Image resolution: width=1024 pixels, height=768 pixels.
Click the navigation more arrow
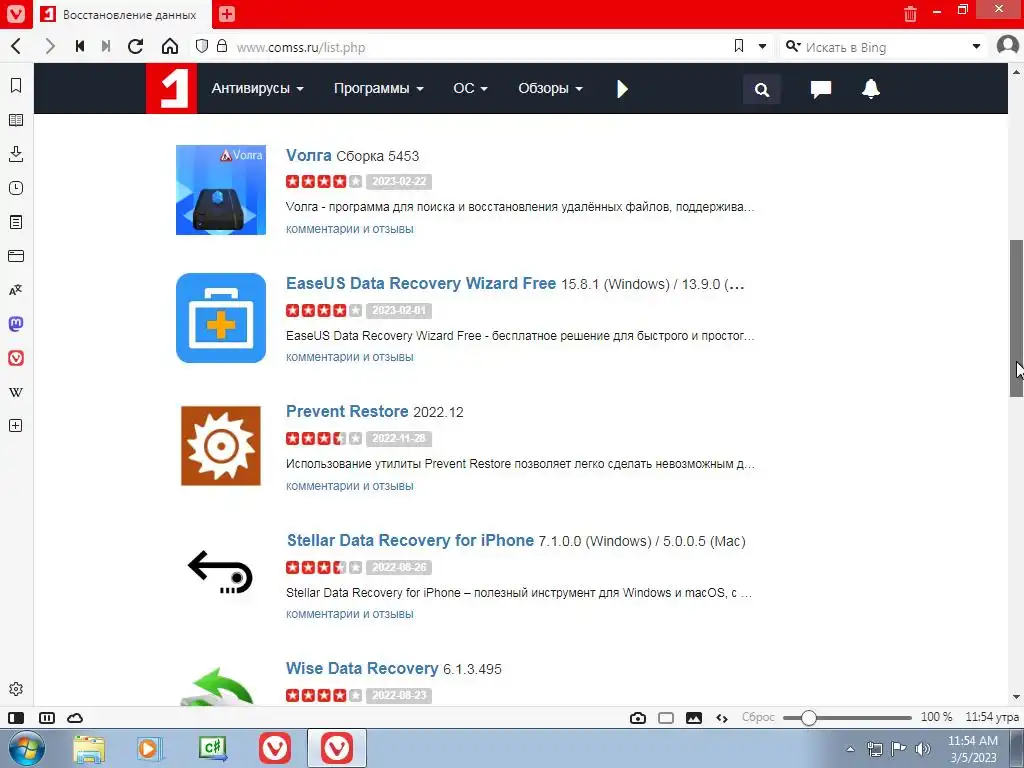coord(622,89)
